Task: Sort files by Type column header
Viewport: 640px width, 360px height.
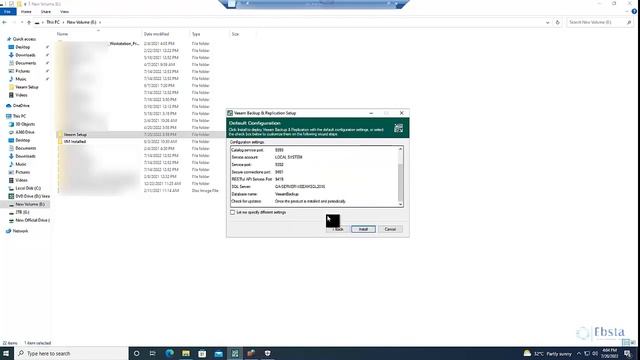Action: pos(209,34)
